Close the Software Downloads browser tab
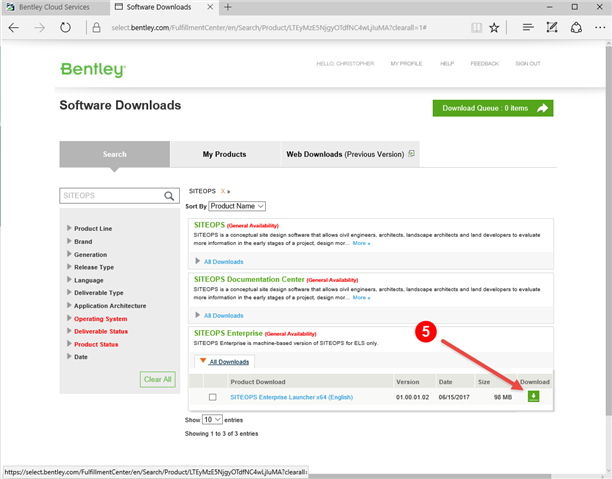 point(210,7)
